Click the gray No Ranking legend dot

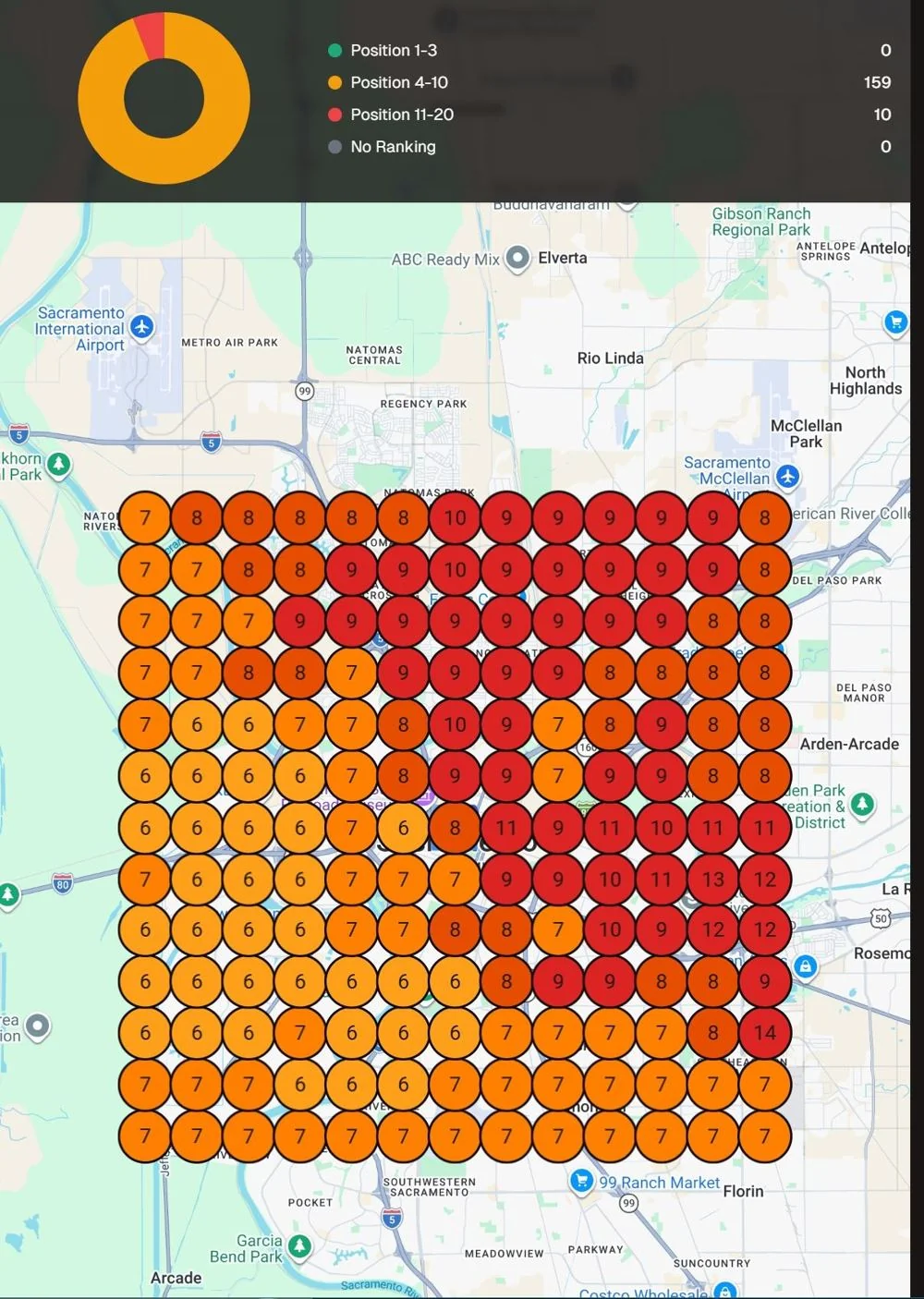pos(334,147)
